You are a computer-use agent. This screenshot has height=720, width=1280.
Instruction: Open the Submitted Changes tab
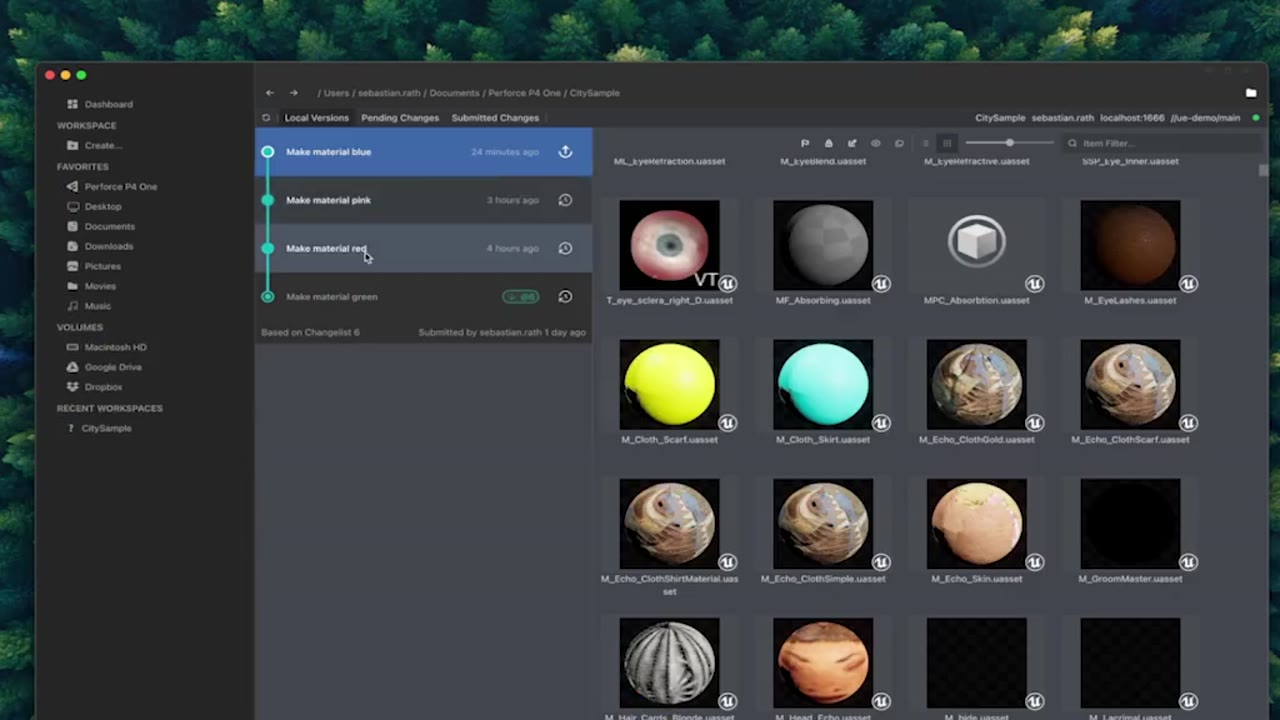(495, 118)
